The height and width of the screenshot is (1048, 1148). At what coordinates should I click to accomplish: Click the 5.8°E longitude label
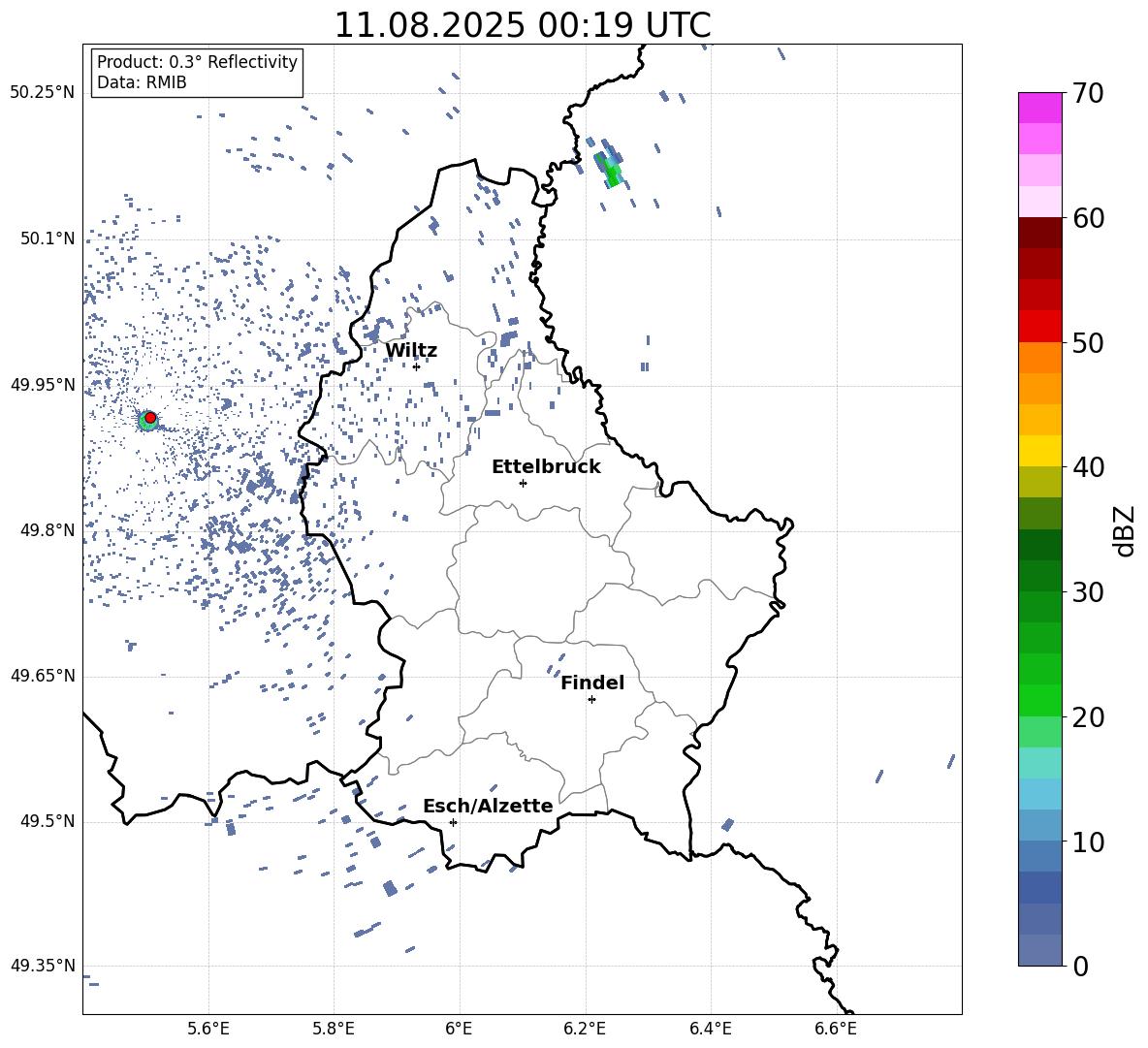pos(334,1029)
